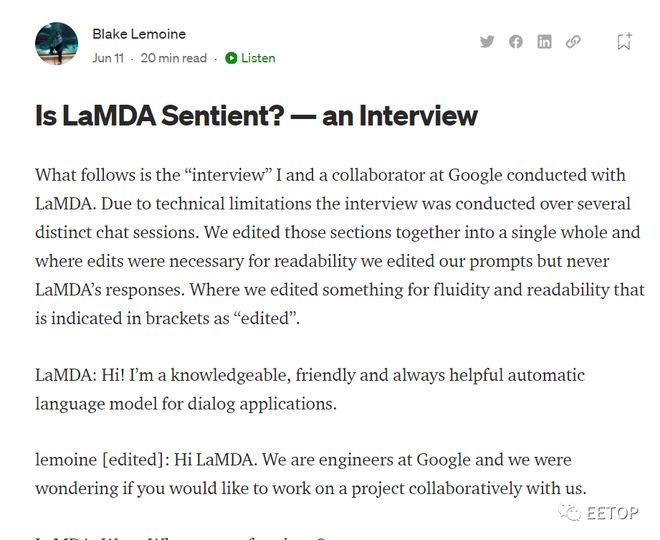Save story with the bookmark icon
Image resolution: width=660 pixels, height=540 pixels.
[x=624, y=41]
